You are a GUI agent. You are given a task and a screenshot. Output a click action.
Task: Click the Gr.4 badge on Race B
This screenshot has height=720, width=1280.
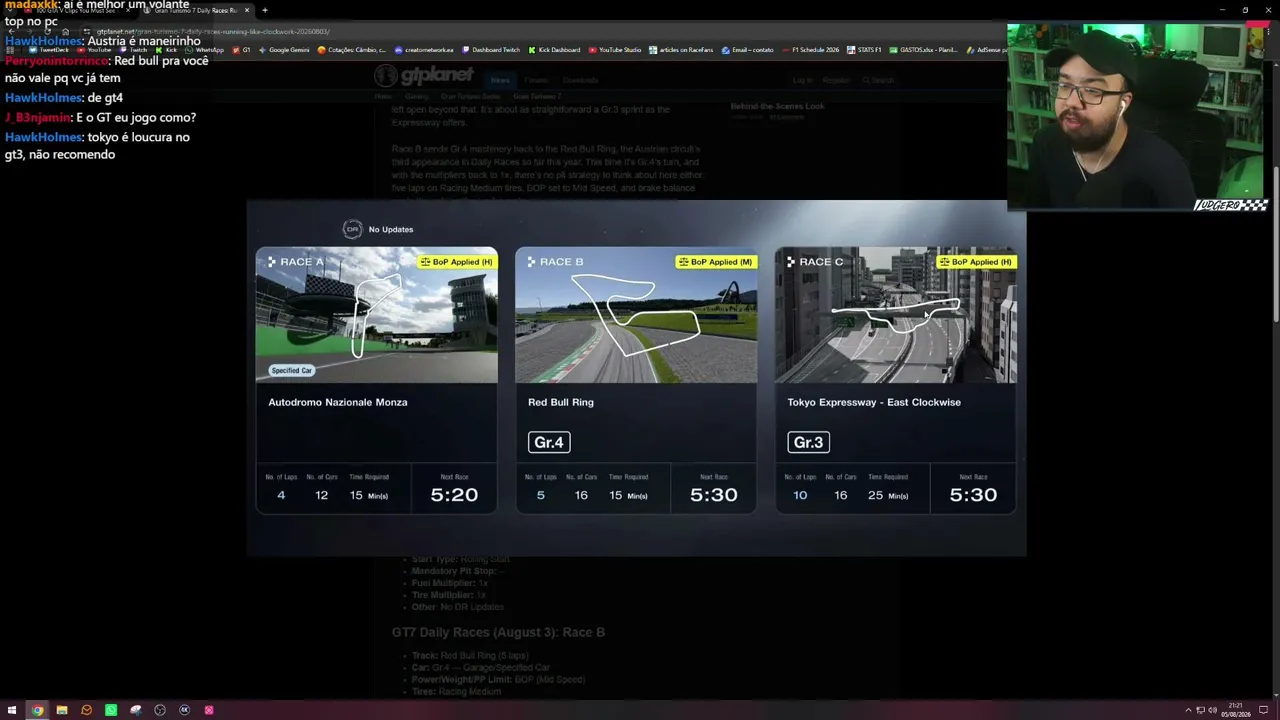[549, 442]
